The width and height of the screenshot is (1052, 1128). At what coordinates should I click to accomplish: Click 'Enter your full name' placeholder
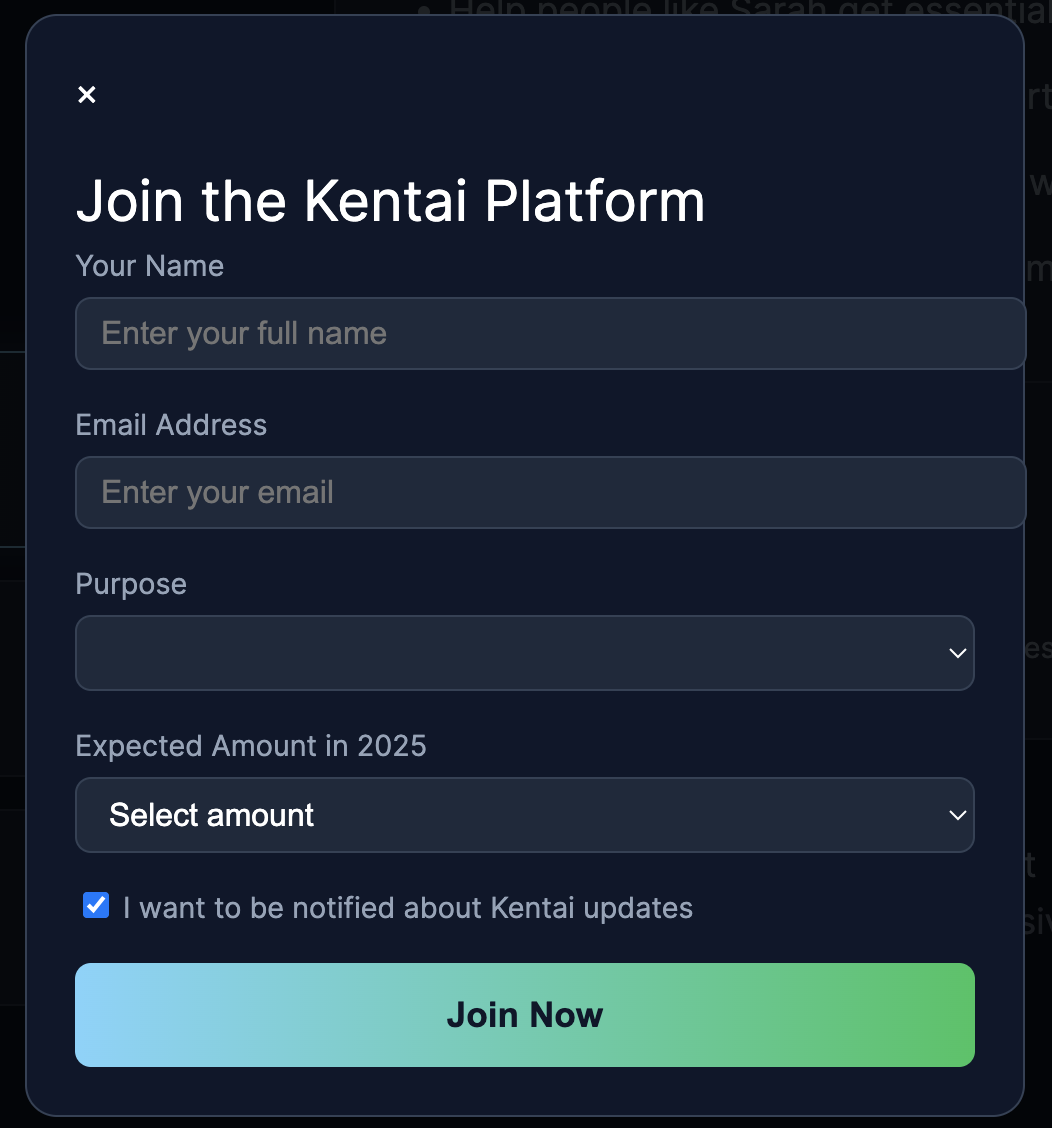coord(244,333)
